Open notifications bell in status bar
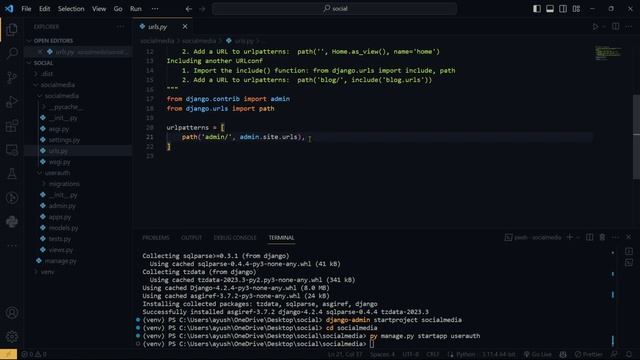The height and width of the screenshot is (360, 640). pos(629,354)
